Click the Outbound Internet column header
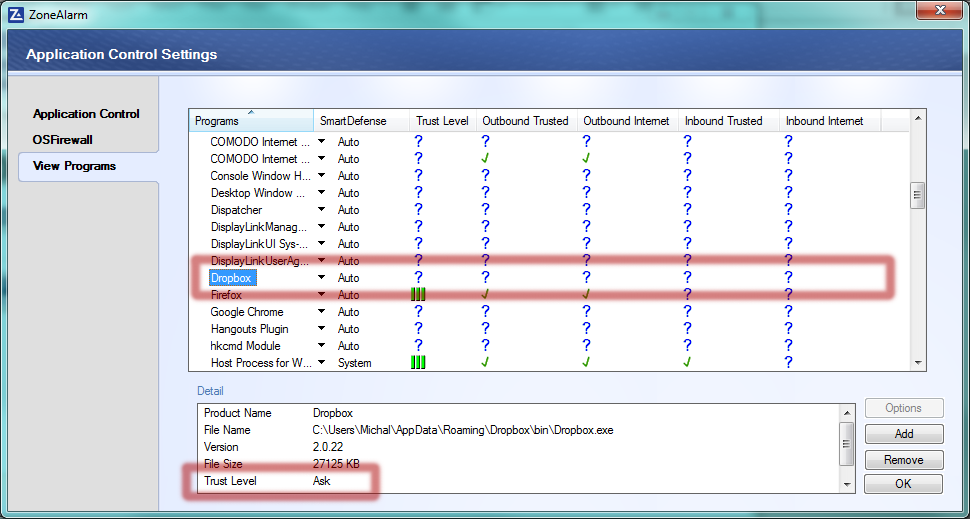 click(627, 121)
